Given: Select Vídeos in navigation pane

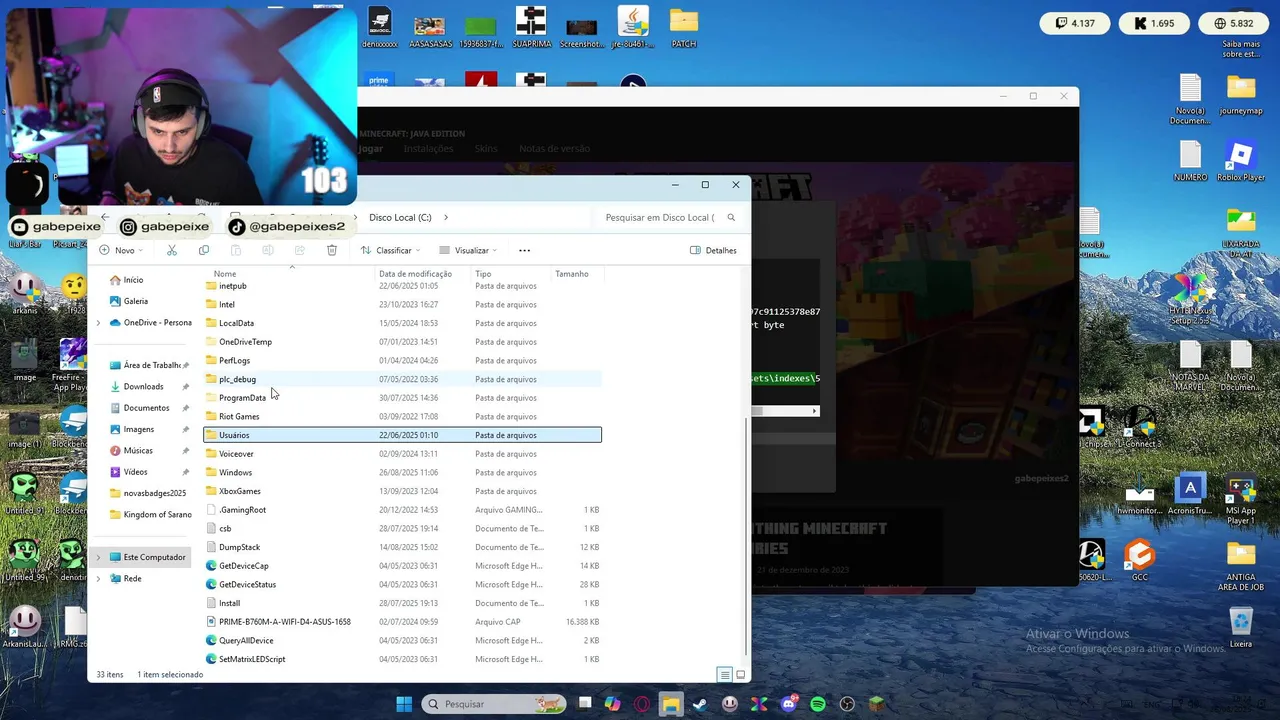Looking at the screenshot, I should coord(135,472).
